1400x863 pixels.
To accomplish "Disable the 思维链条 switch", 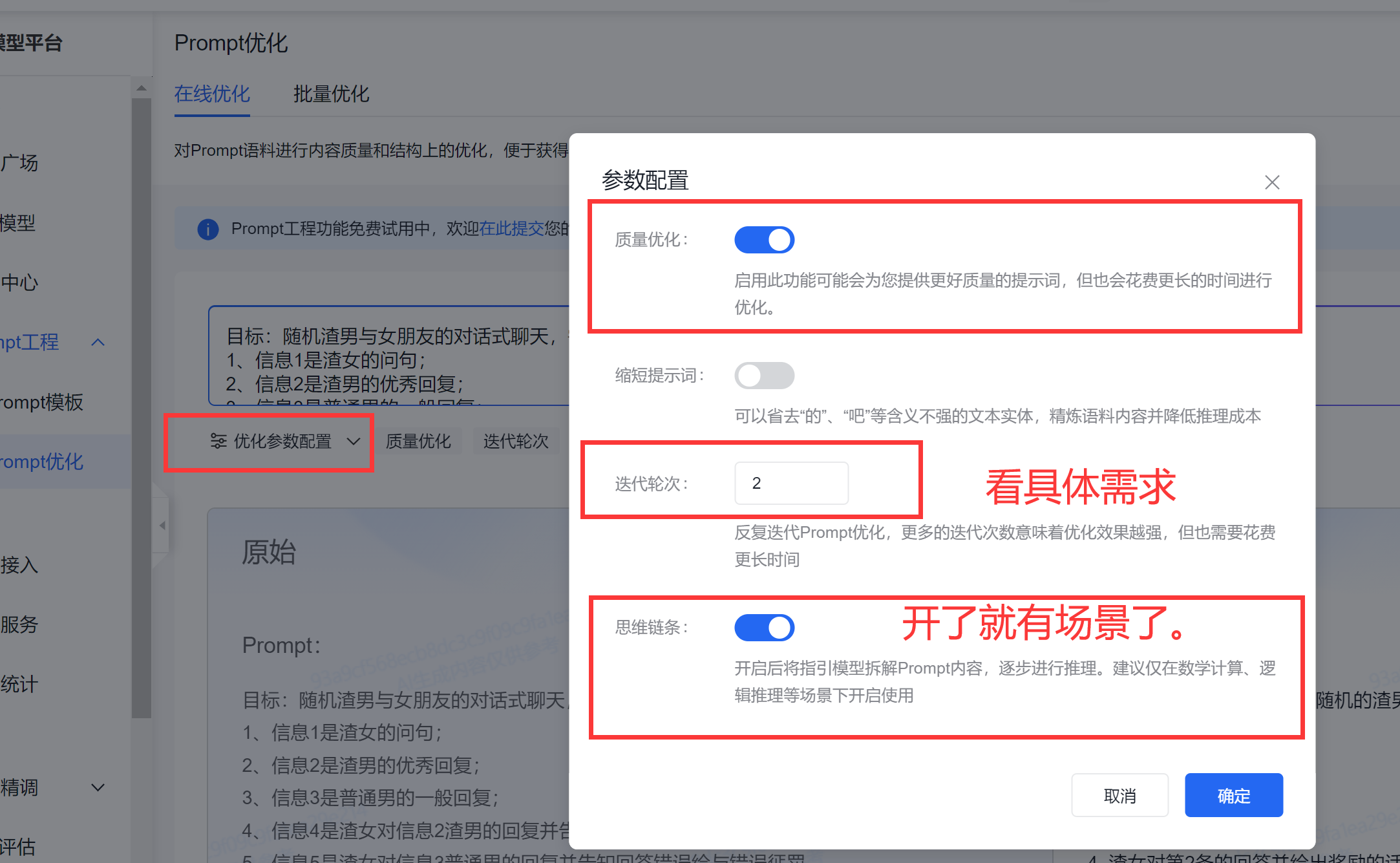I will 764,628.
